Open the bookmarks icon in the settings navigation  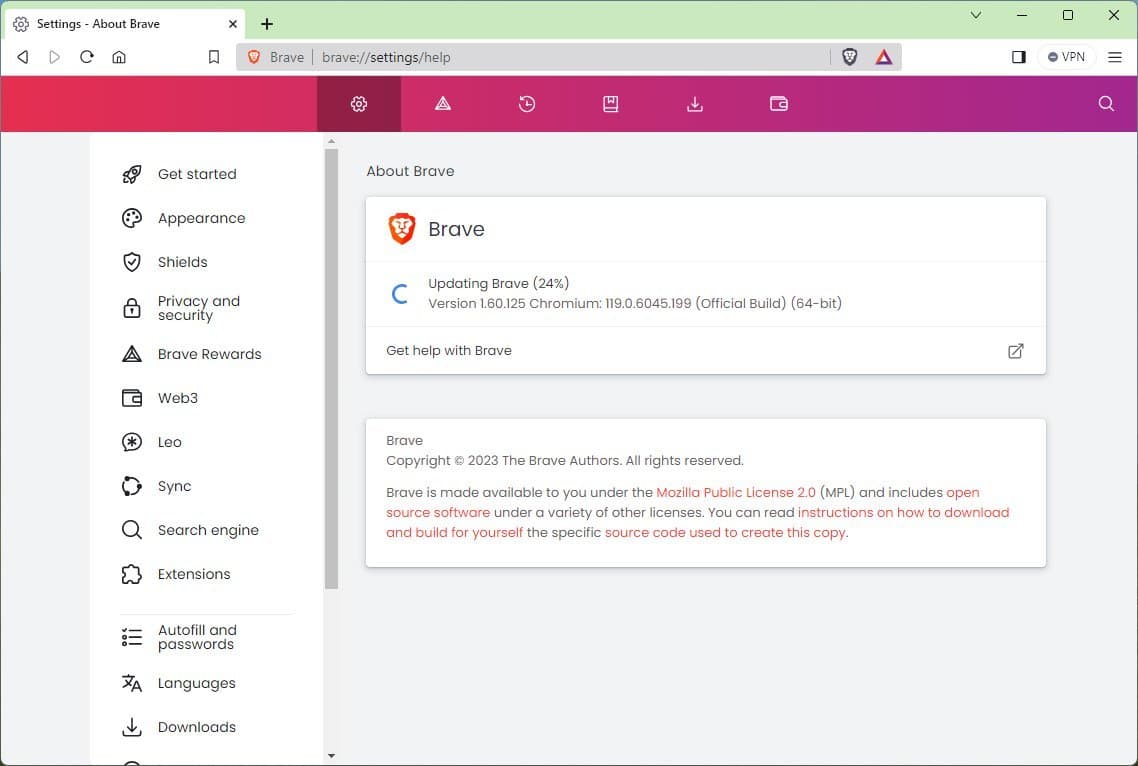click(611, 103)
